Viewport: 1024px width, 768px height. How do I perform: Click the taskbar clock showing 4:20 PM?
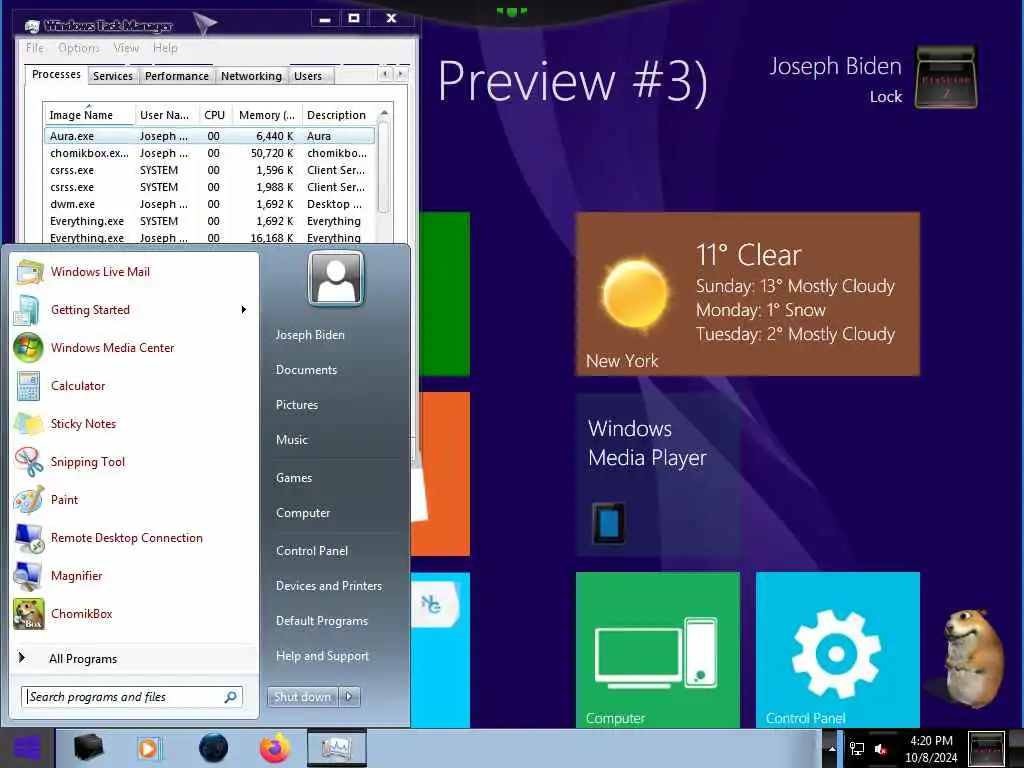coord(931,749)
